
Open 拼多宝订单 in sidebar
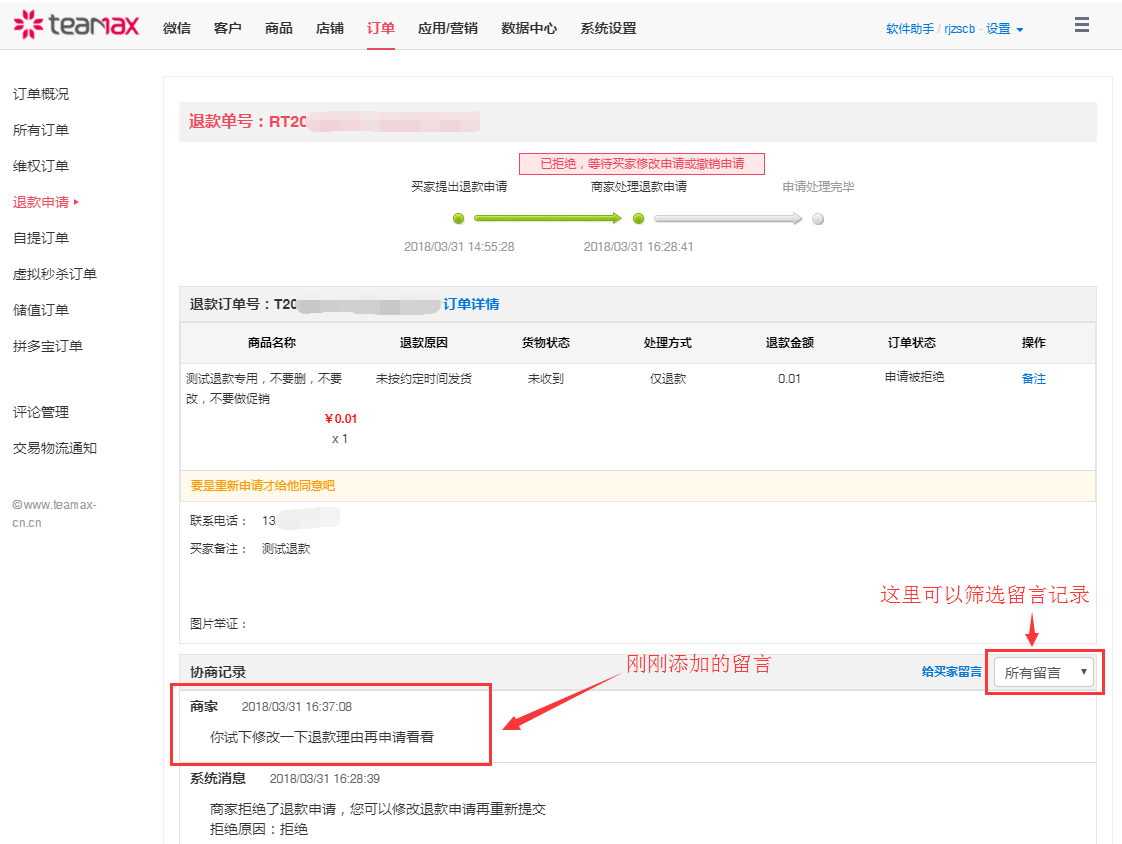[48, 346]
